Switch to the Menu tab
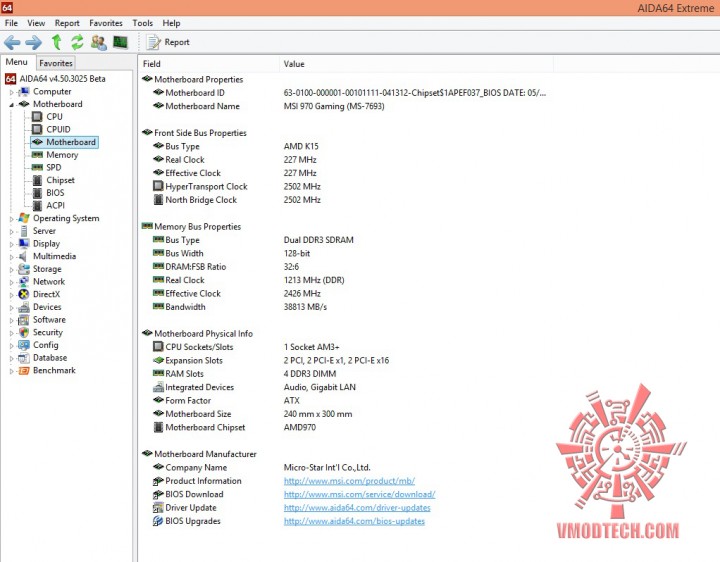 tap(17, 62)
